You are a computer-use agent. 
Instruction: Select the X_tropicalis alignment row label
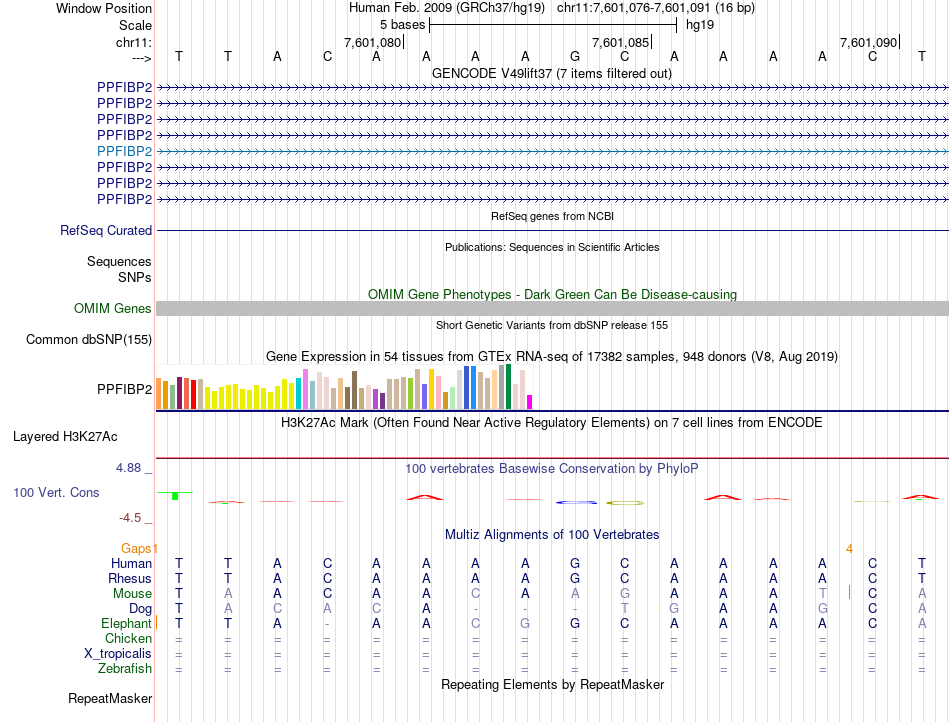coord(118,654)
